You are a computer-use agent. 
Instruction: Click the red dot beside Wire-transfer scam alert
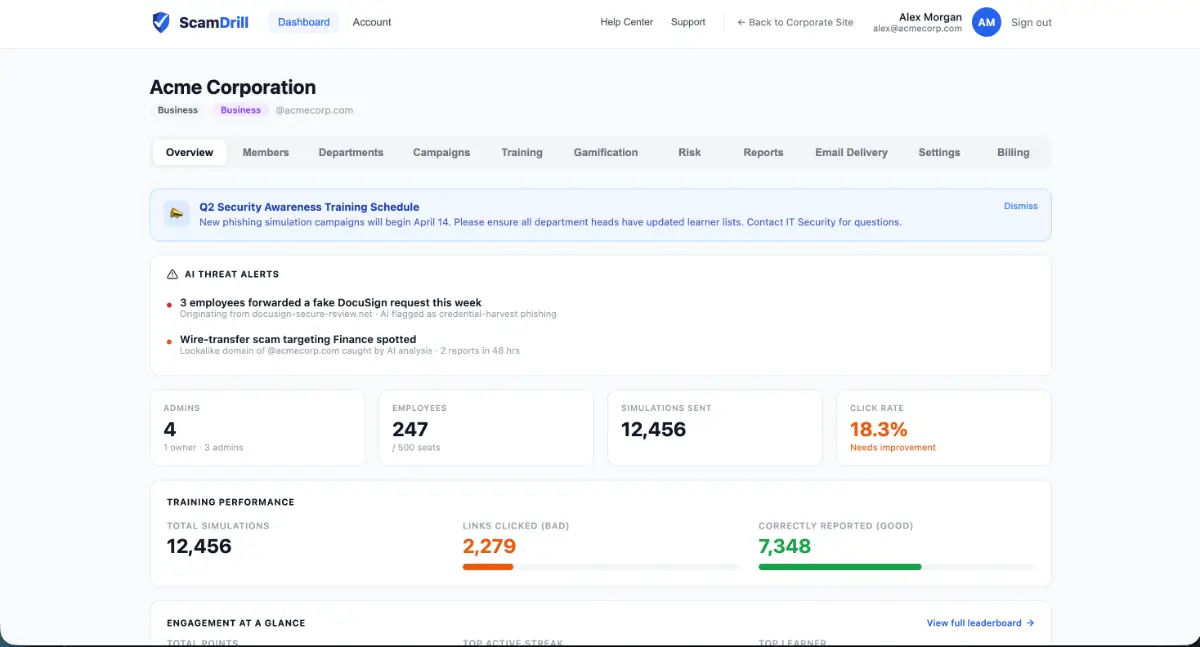tap(169, 341)
